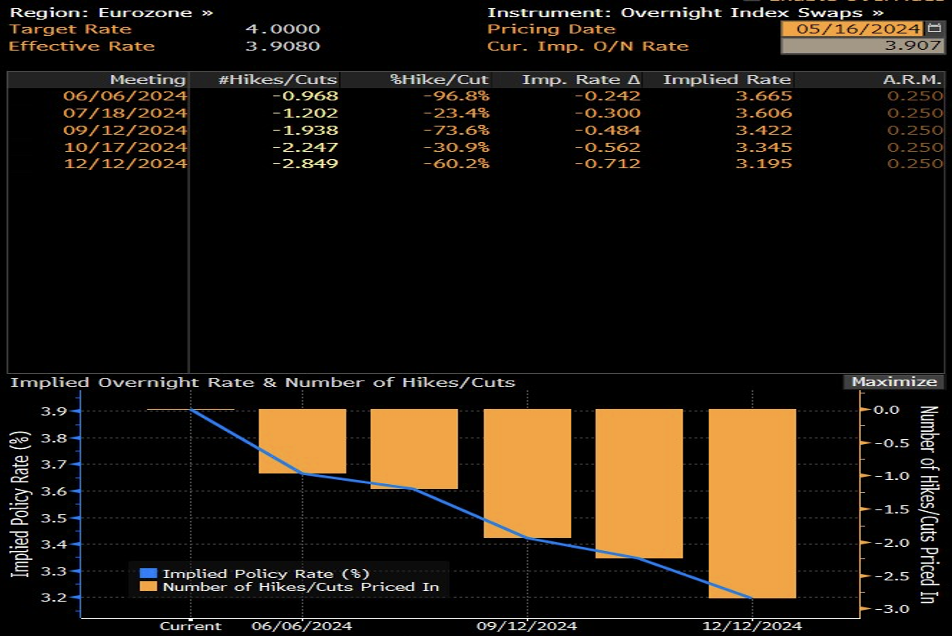Viewport: 952px width, 636px height.
Task: Select the 09/12/2024 meeting date
Action: coord(125,130)
